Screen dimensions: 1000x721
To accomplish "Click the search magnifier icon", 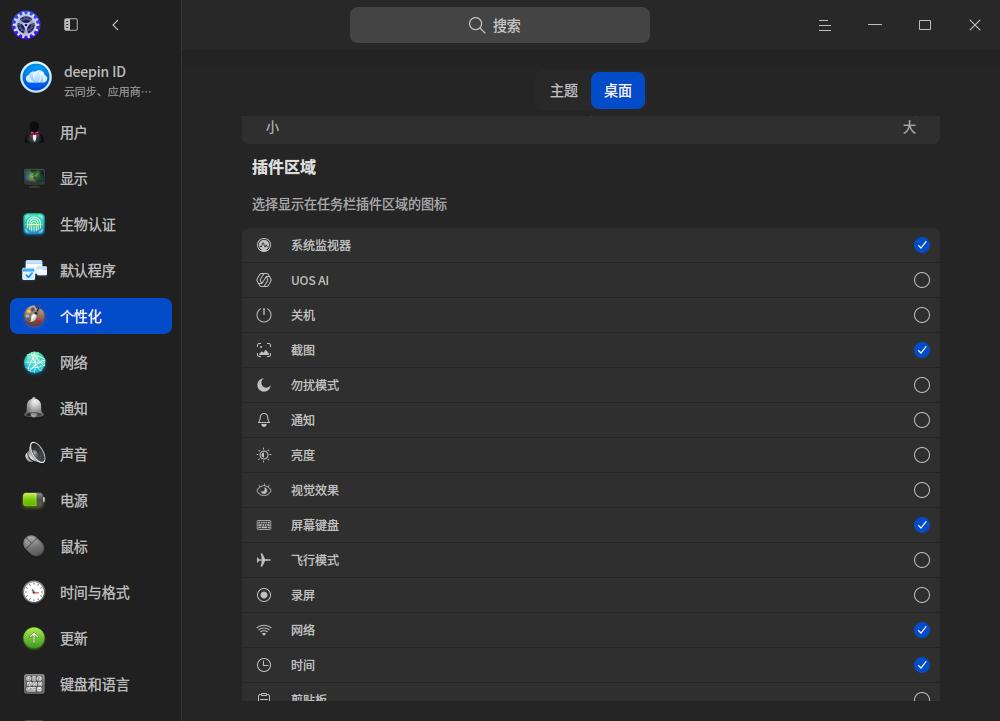I will [x=476, y=25].
